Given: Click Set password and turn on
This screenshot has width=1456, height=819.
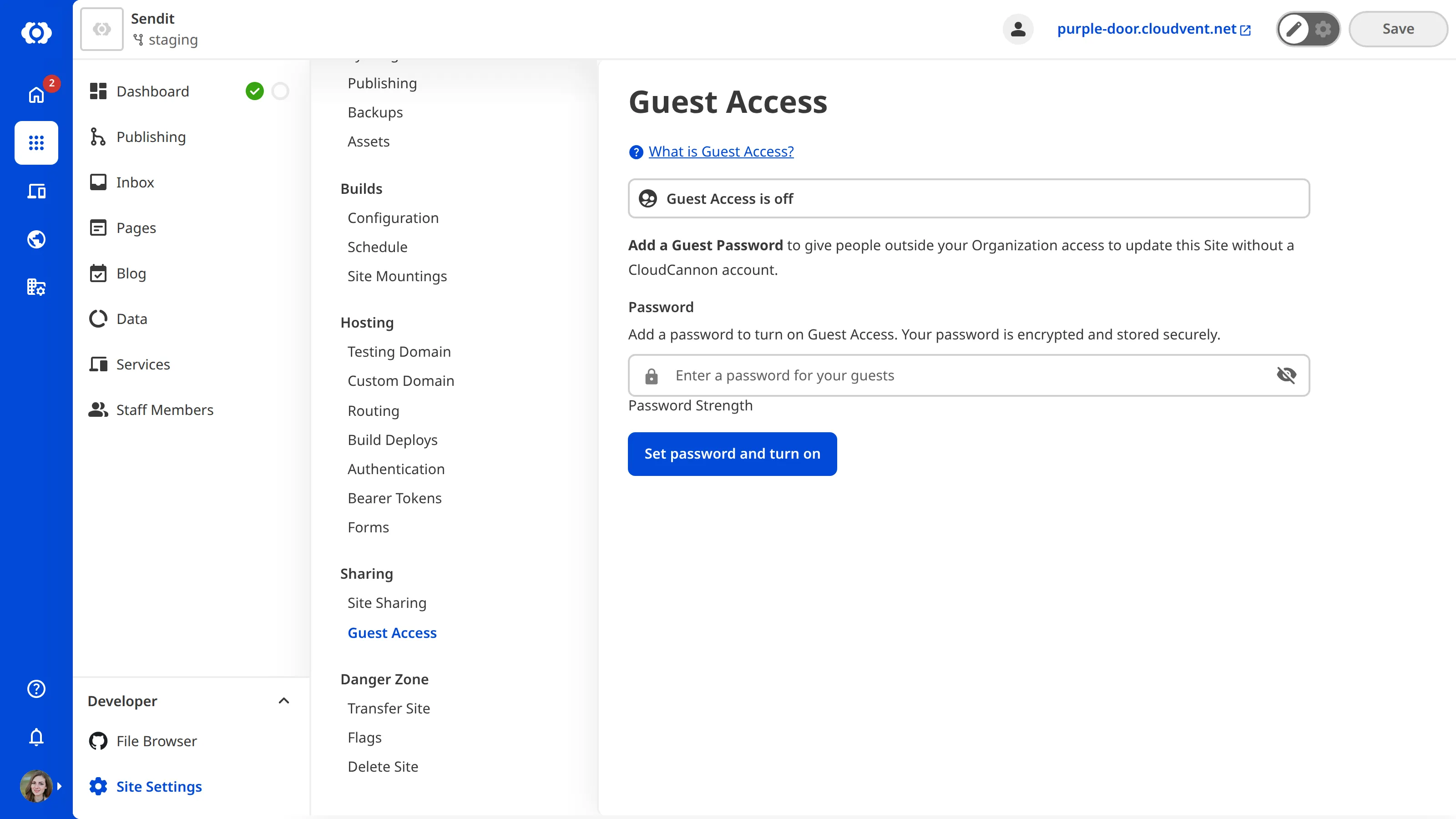Looking at the screenshot, I should [732, 454].
